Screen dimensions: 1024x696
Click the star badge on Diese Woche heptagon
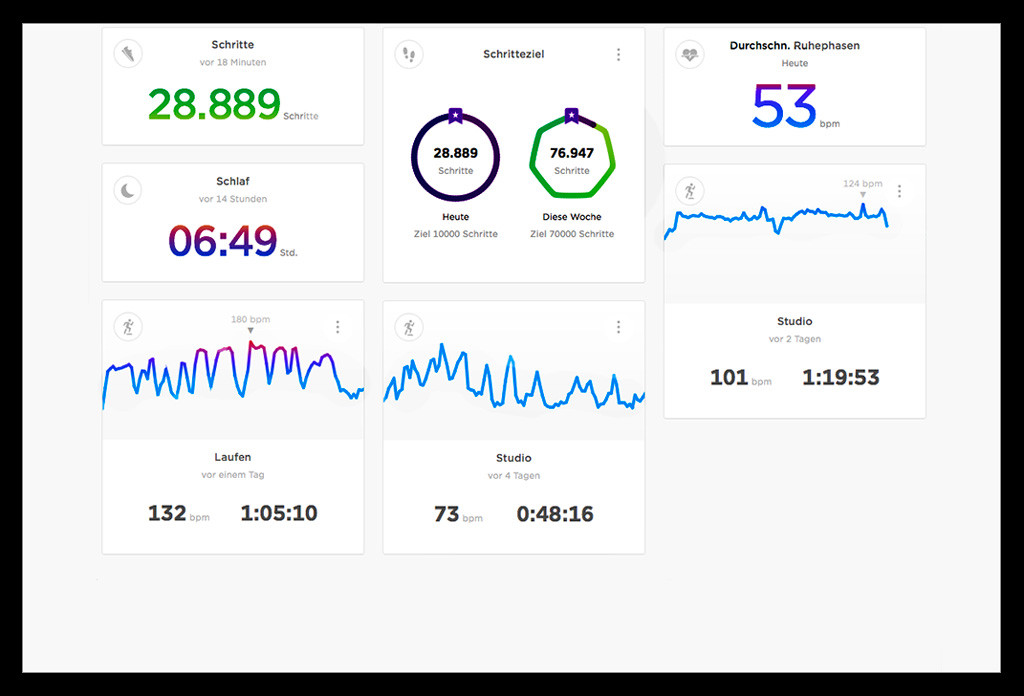tap(571, 116)
